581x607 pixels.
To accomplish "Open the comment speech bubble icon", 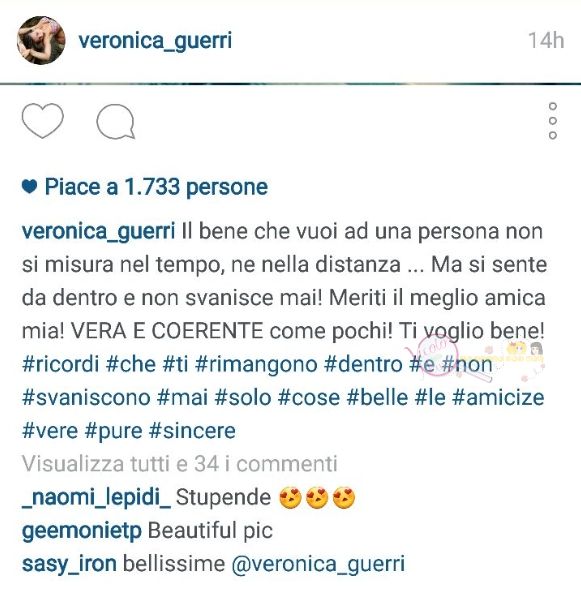I will tap(115, 122).
